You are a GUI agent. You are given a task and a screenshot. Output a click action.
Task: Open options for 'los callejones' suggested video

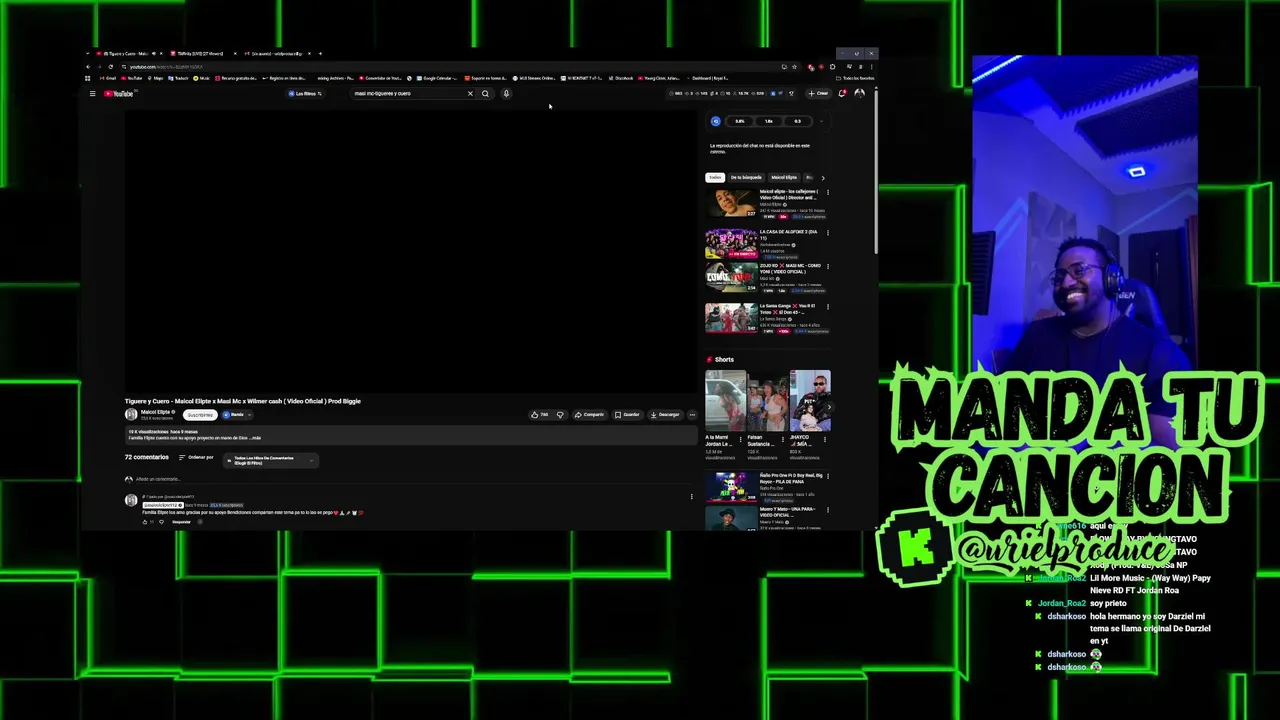coord(827,192)
